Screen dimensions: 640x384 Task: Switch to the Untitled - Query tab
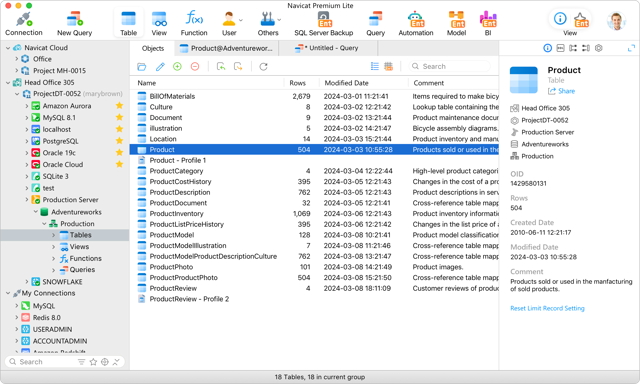328,48
